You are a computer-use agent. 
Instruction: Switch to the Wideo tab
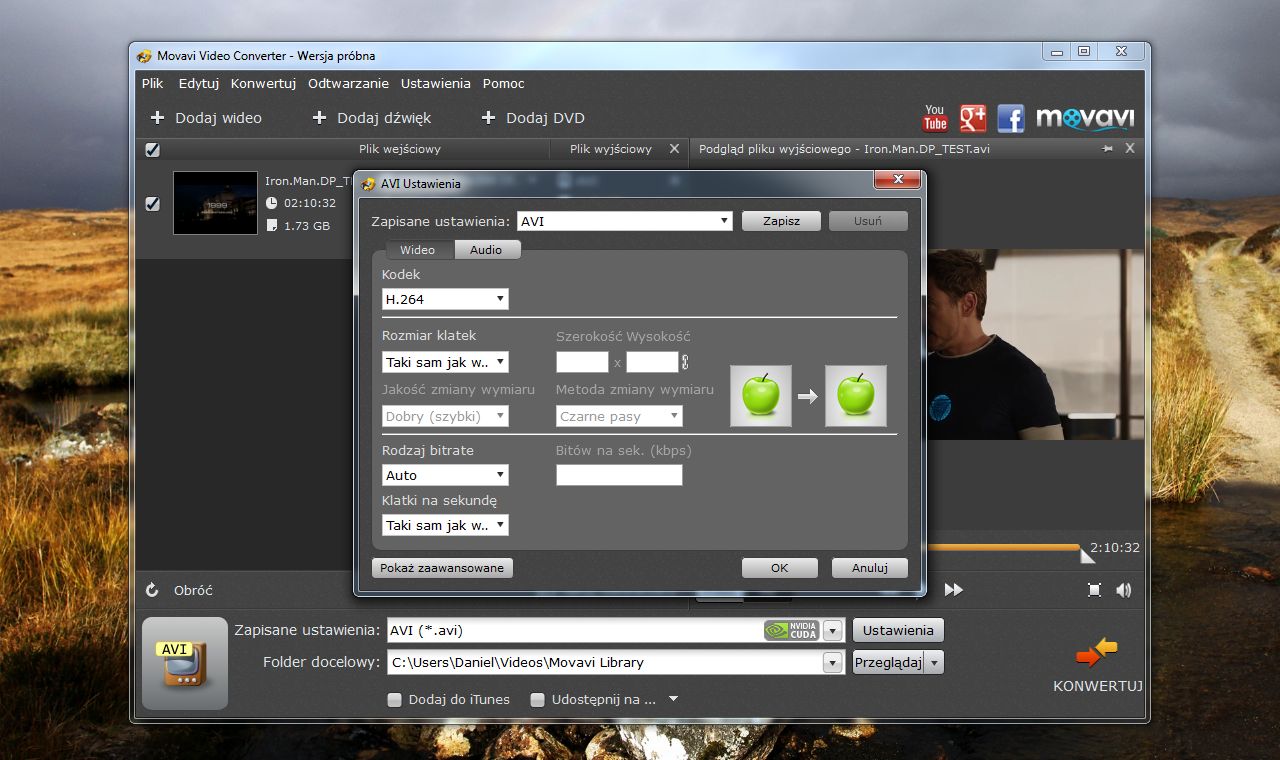pos(418,250)
